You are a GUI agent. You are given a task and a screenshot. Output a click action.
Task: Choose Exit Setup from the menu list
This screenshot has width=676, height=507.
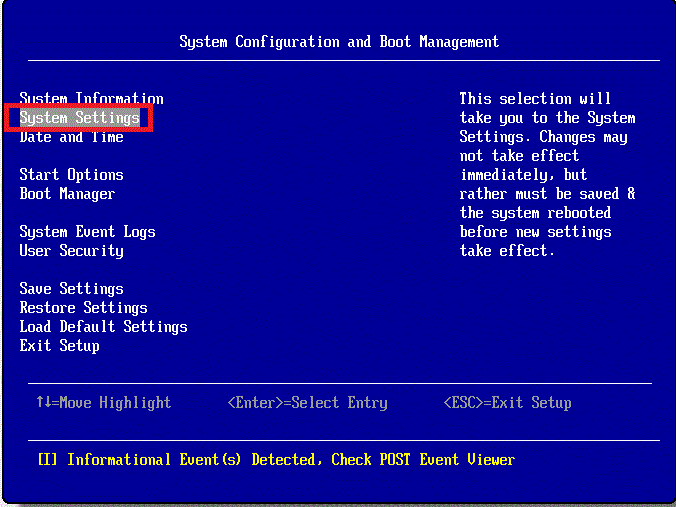(59, 346)
